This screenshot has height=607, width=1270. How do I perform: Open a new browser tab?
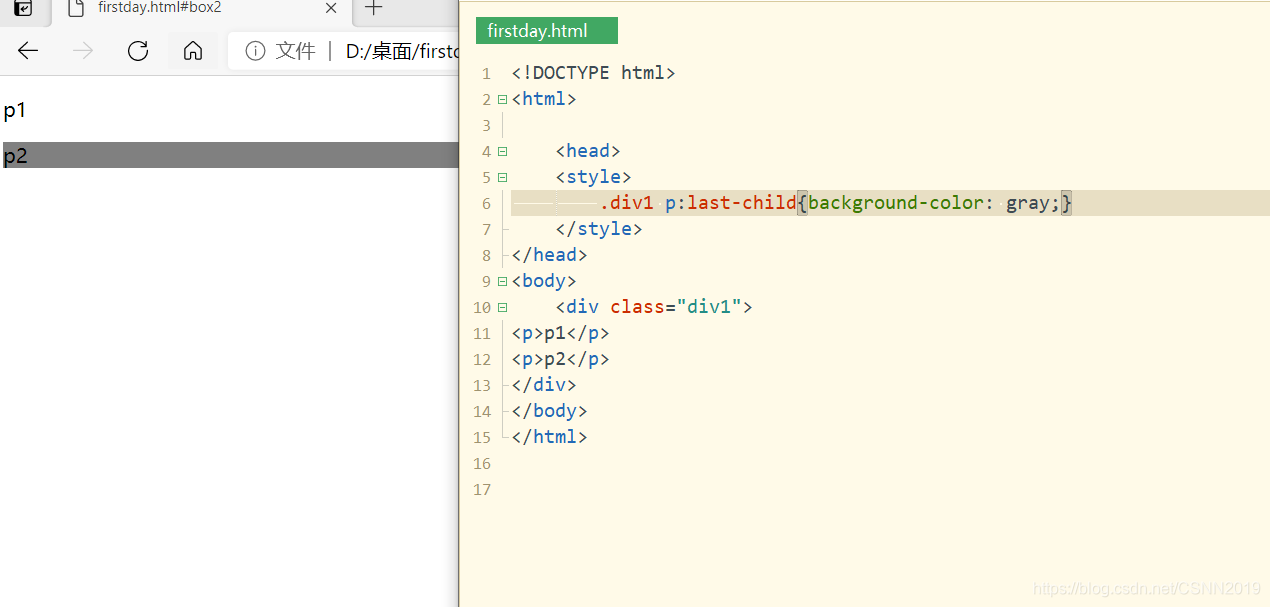373,8
